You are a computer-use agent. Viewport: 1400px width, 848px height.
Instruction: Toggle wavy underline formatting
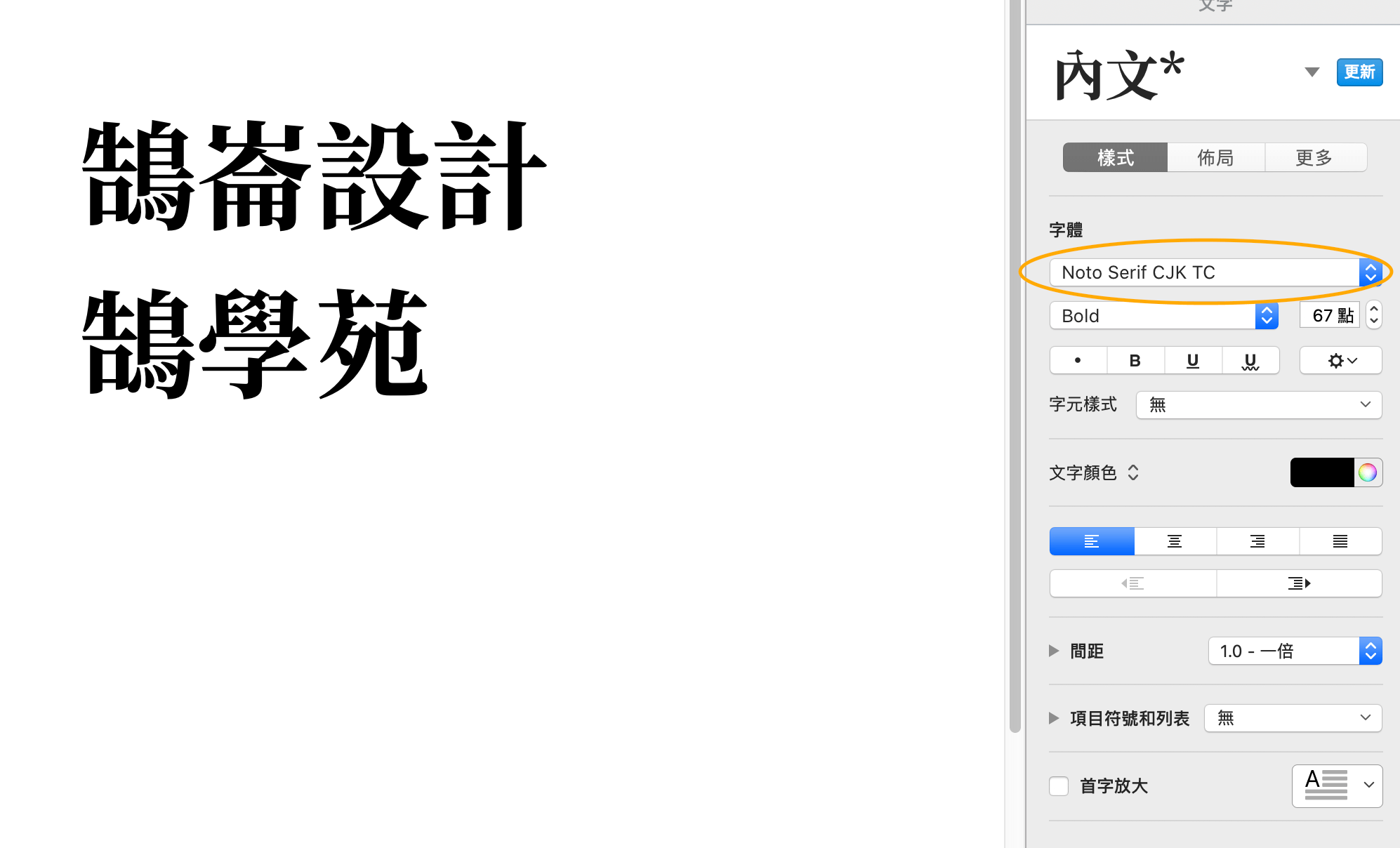coord(1250,360)
